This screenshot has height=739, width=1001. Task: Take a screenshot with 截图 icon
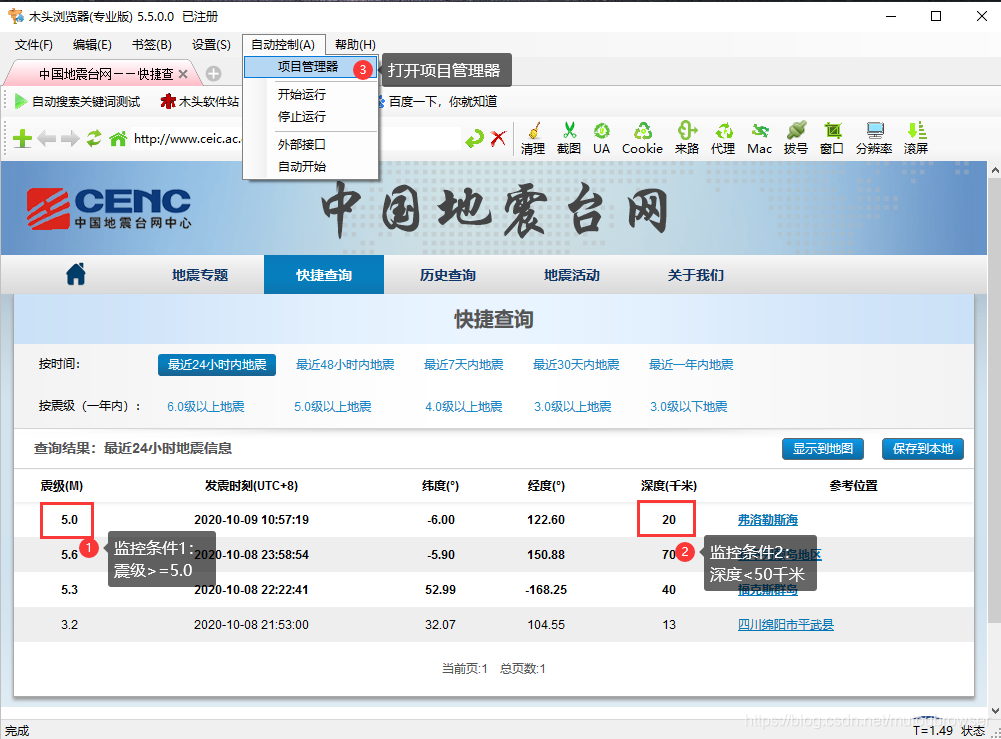click(x=569, y=138)
